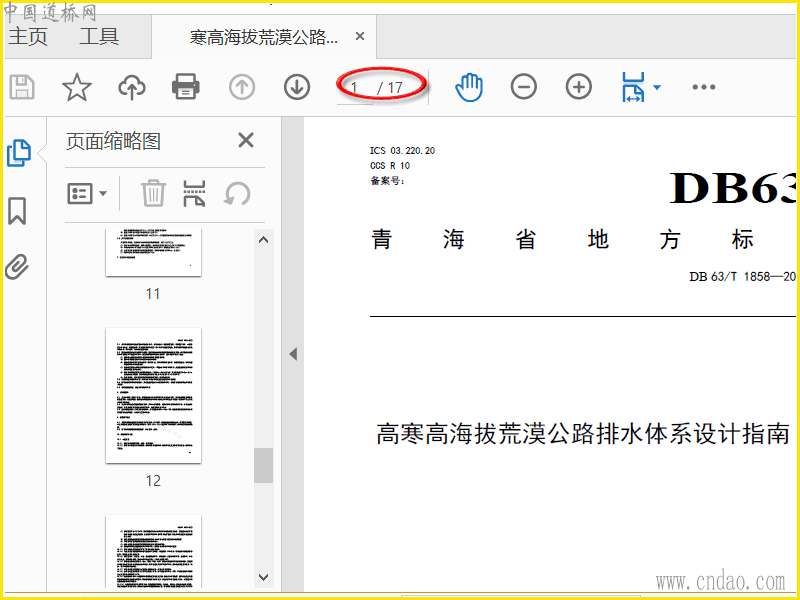Image resolution: width=800 pixels, height=600 pixels.
Task: Click the thumbnail label 12
Action: tap(153, 481)
